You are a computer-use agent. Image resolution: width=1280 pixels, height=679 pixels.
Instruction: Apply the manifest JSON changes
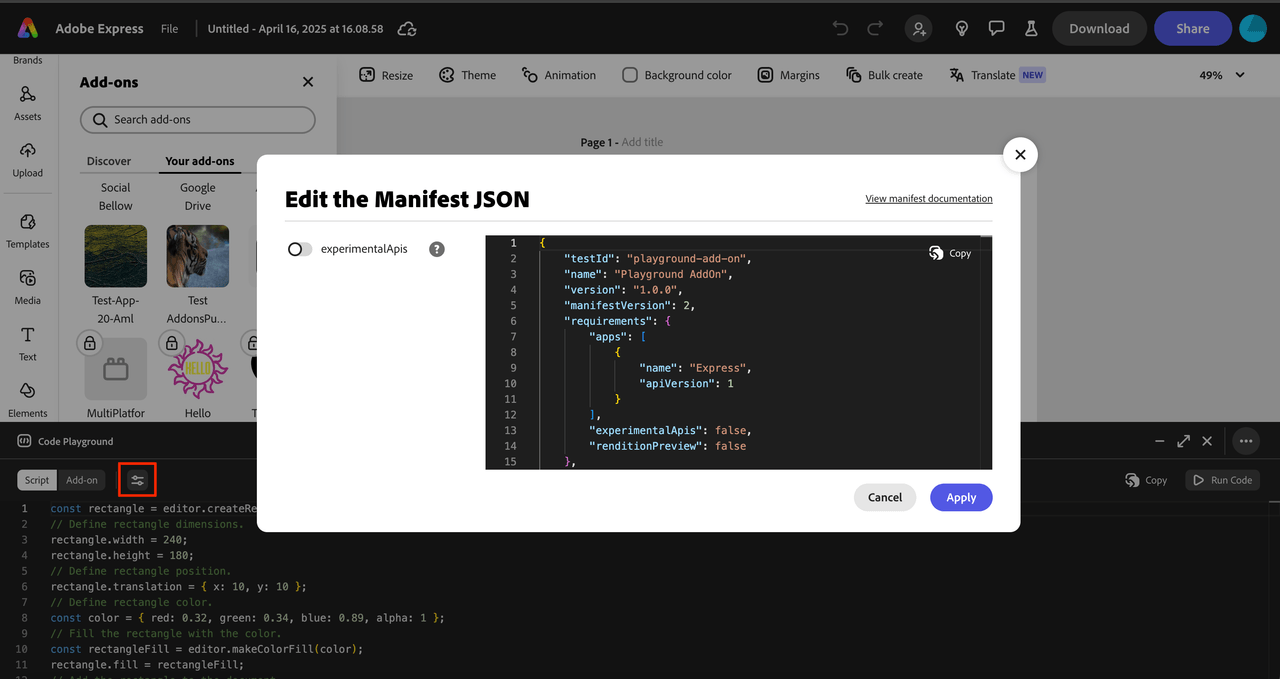point(960,497)
